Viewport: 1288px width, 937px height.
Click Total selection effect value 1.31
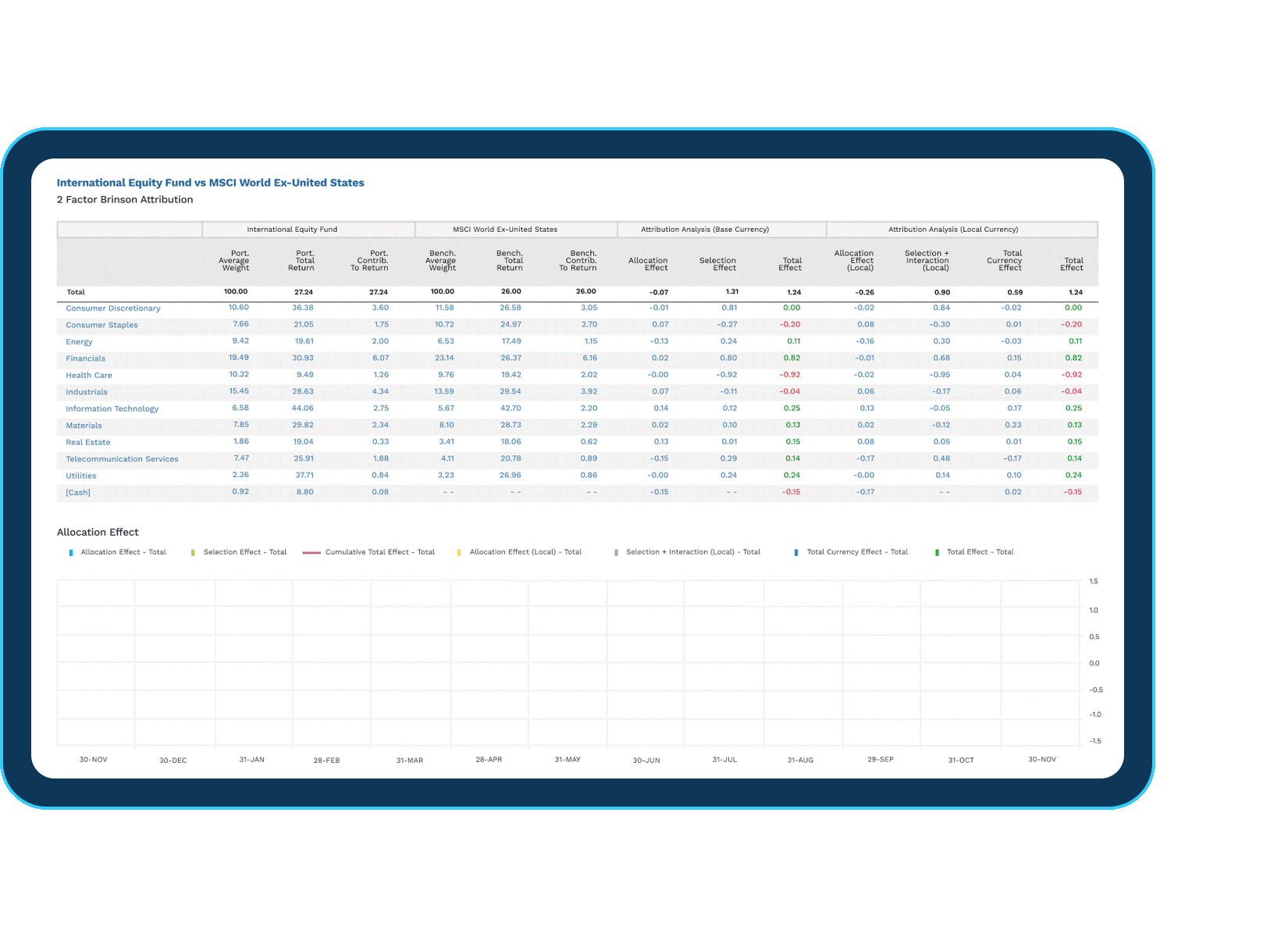(732, 292)
